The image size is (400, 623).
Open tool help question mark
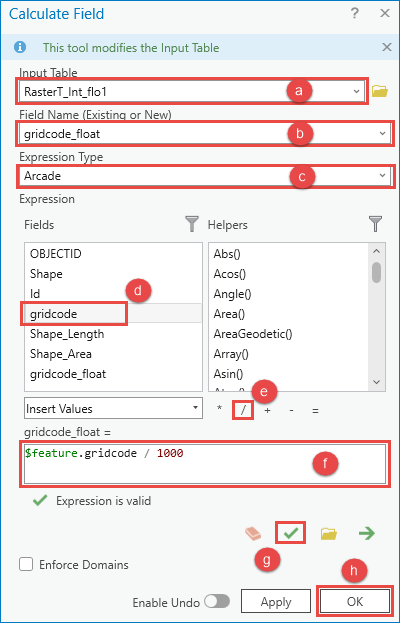click(355, 14)
